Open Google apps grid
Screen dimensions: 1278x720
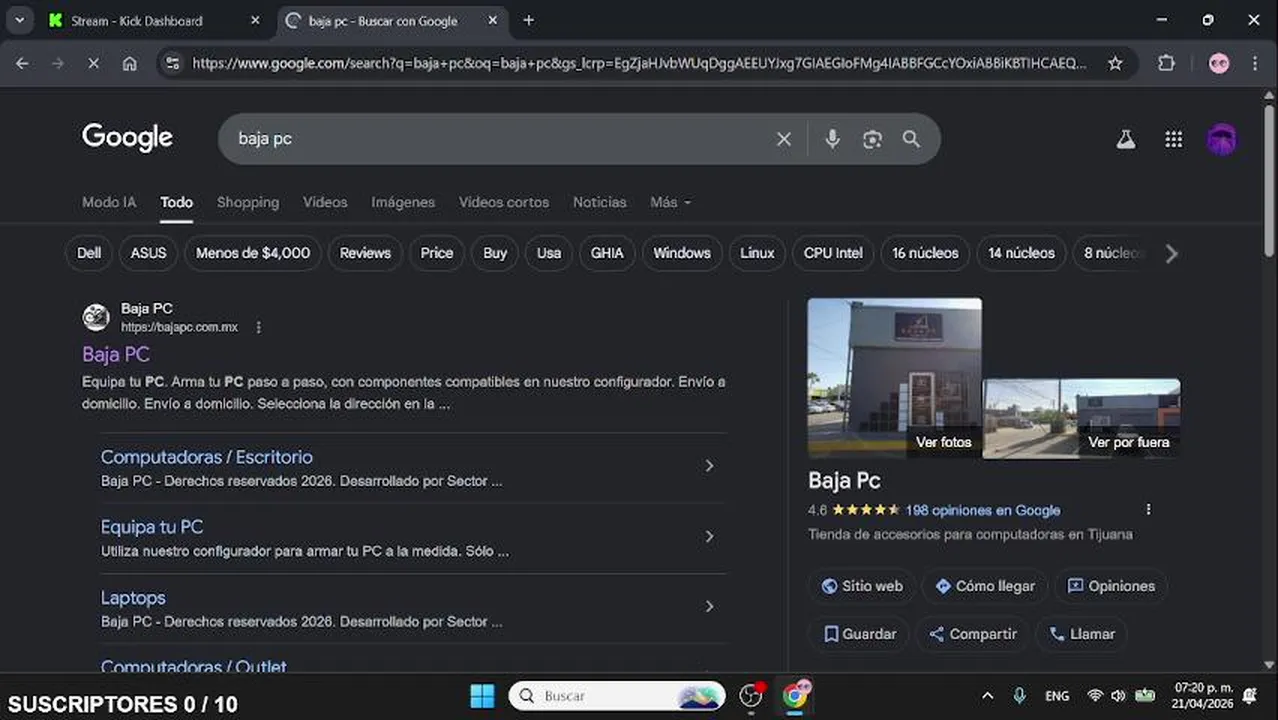click(1174, 140)
